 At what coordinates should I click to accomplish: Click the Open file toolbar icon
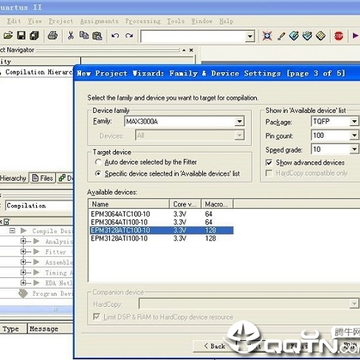[x=8, y=35]
